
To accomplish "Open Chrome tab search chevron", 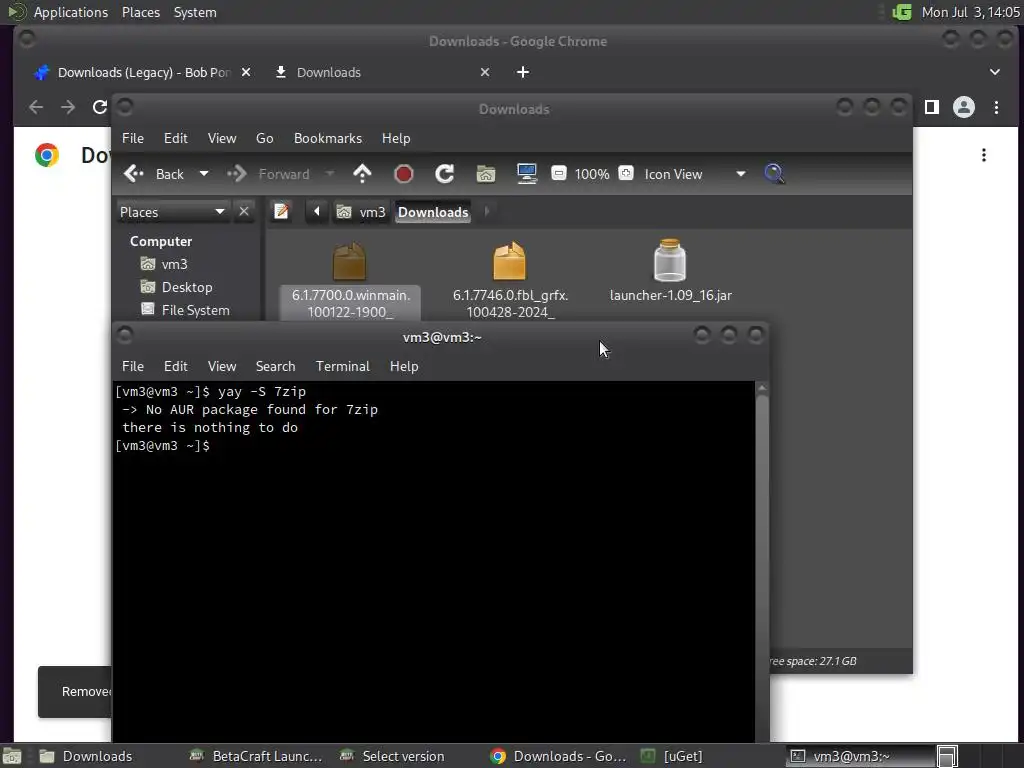I will pos(995,72).
